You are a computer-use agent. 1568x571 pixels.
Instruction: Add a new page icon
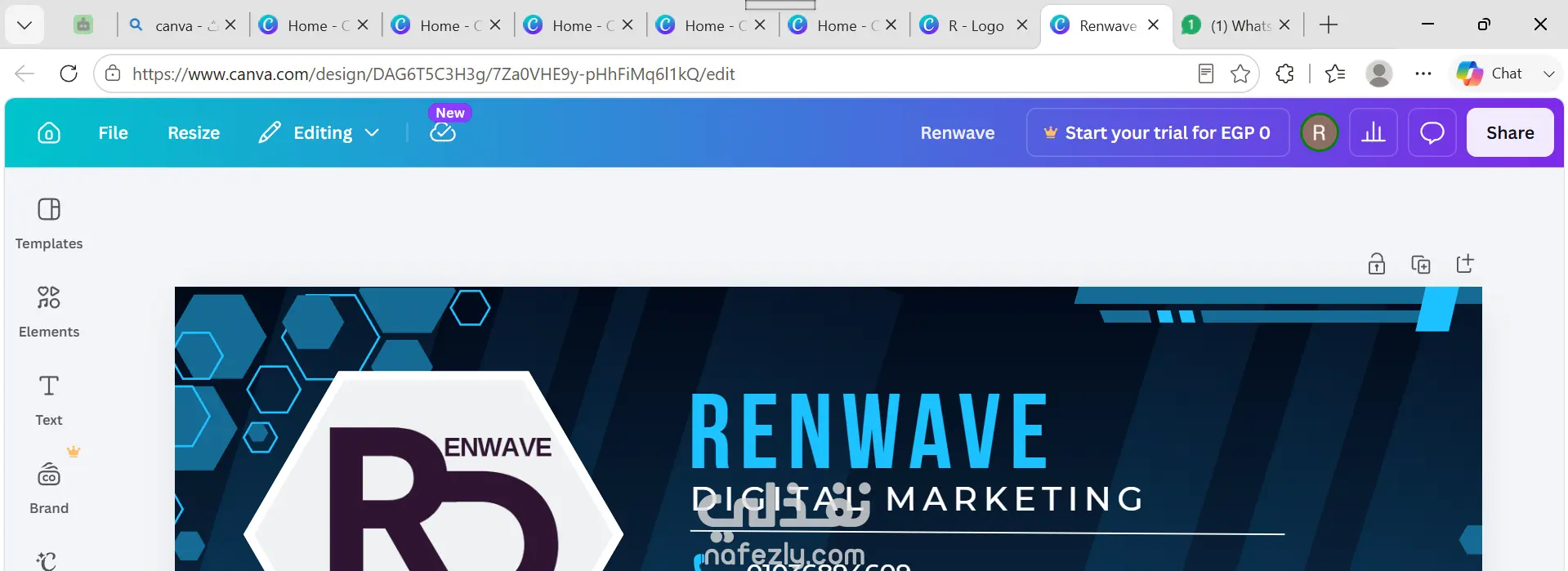click(1465, 263)
